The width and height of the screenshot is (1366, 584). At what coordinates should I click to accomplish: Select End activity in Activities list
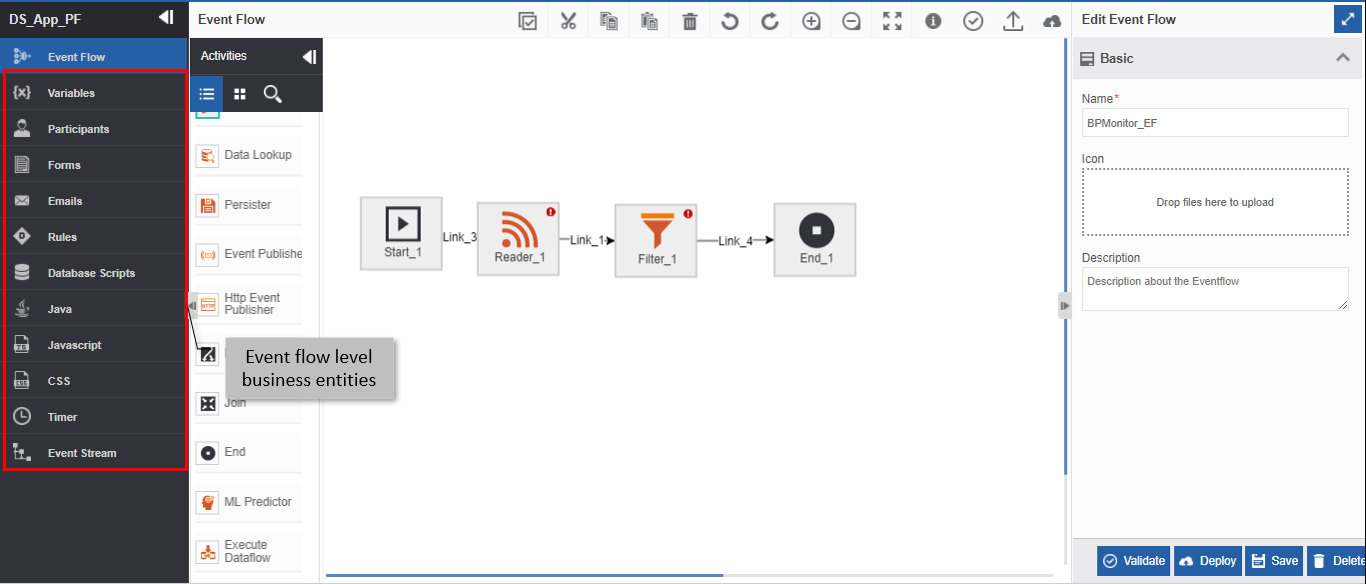[246, 452]
